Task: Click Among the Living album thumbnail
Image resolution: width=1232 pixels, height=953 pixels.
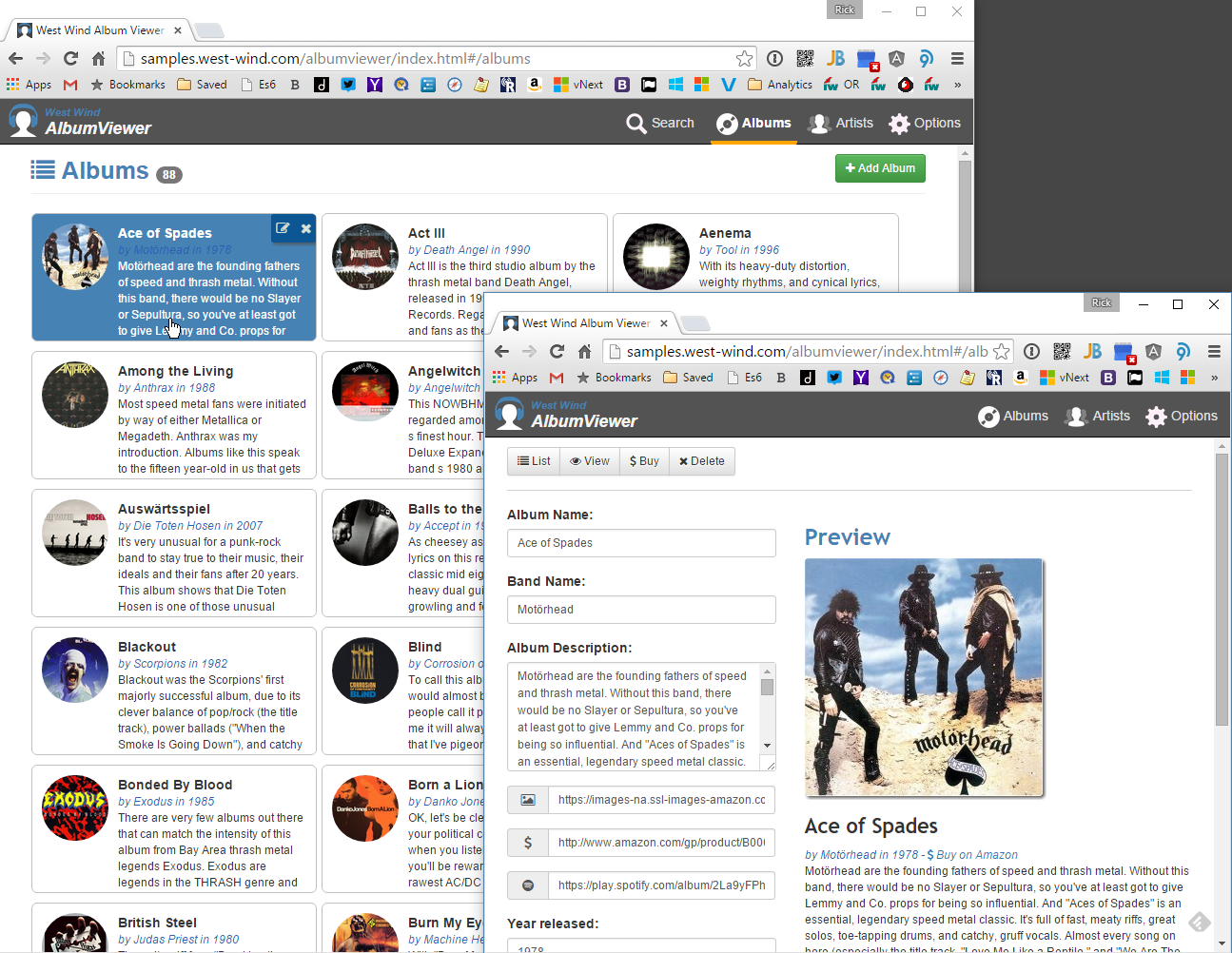Action: click(74, 395)
